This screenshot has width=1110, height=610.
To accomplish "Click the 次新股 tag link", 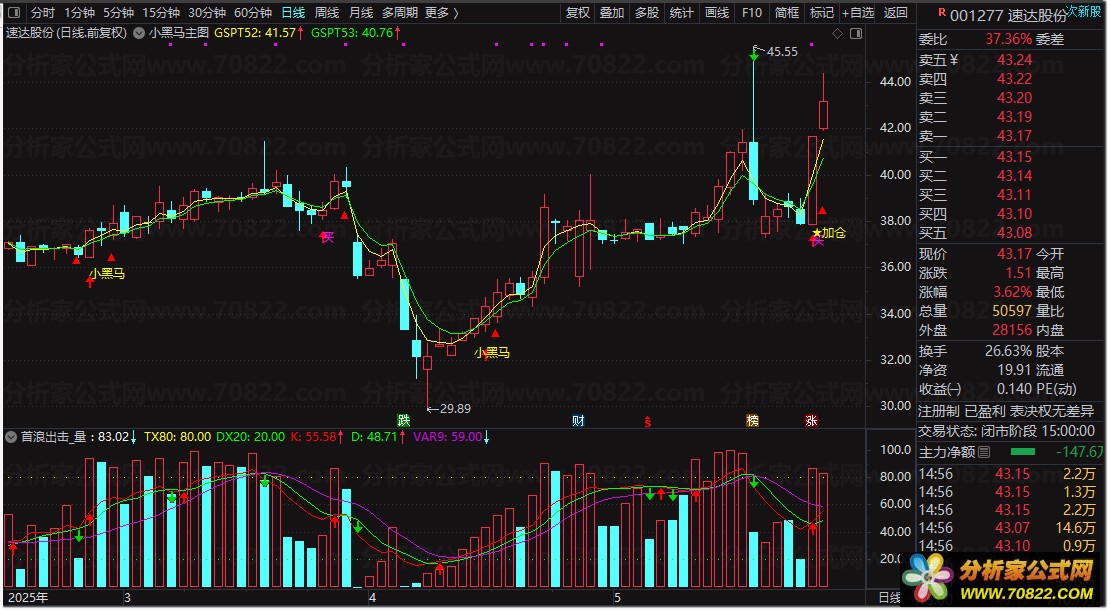I will click(x=1084, y=11).
